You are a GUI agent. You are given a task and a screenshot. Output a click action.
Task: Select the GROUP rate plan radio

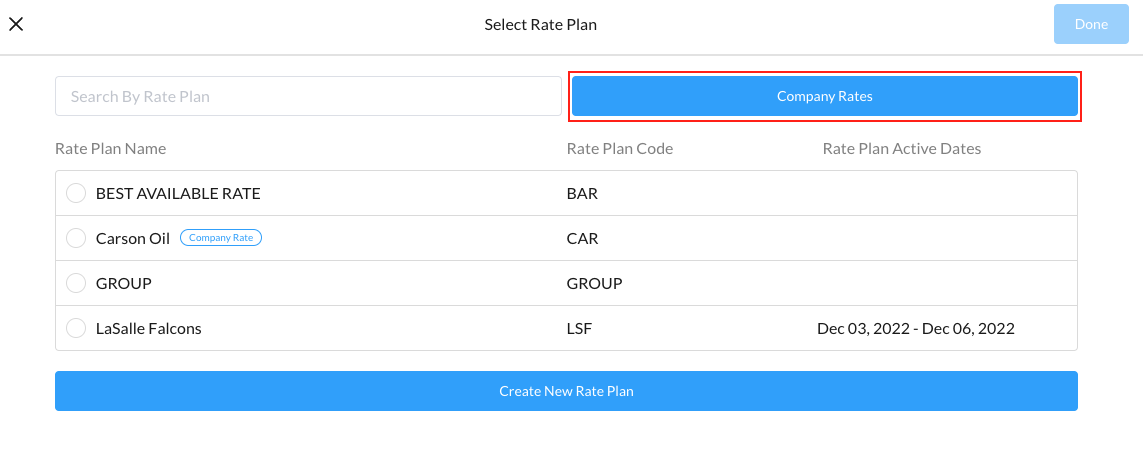pyautogui.click(x=76, y=284)
